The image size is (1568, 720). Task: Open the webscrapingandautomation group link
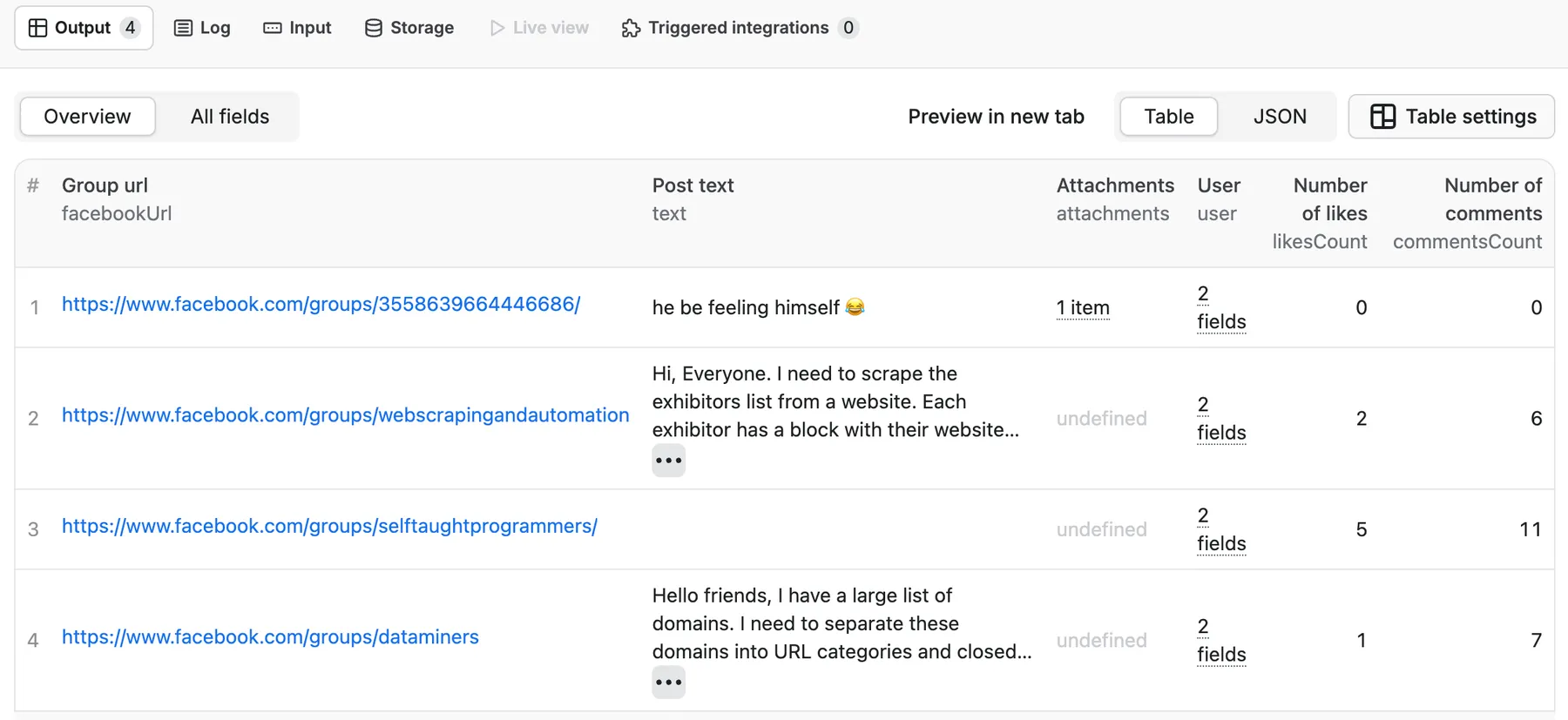click(345, 415)
